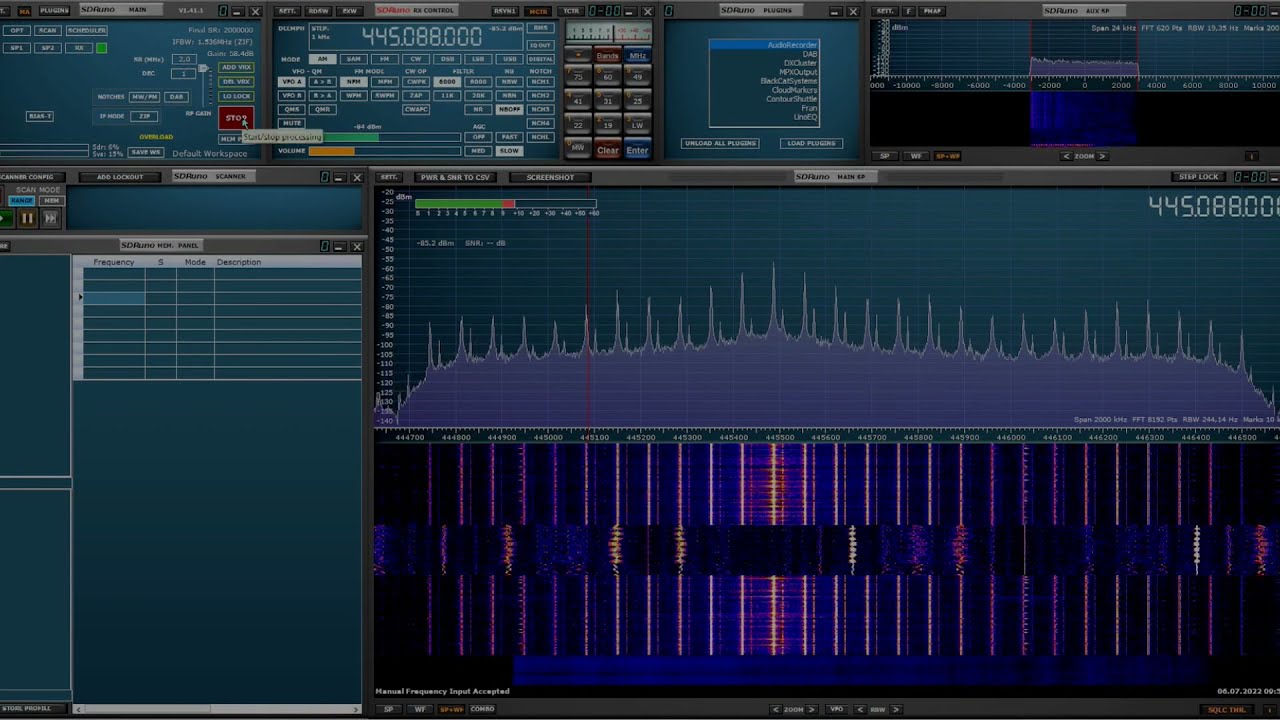Click the red Clear key on the keypad
The image size is (1280, 720).
[607, 150]
